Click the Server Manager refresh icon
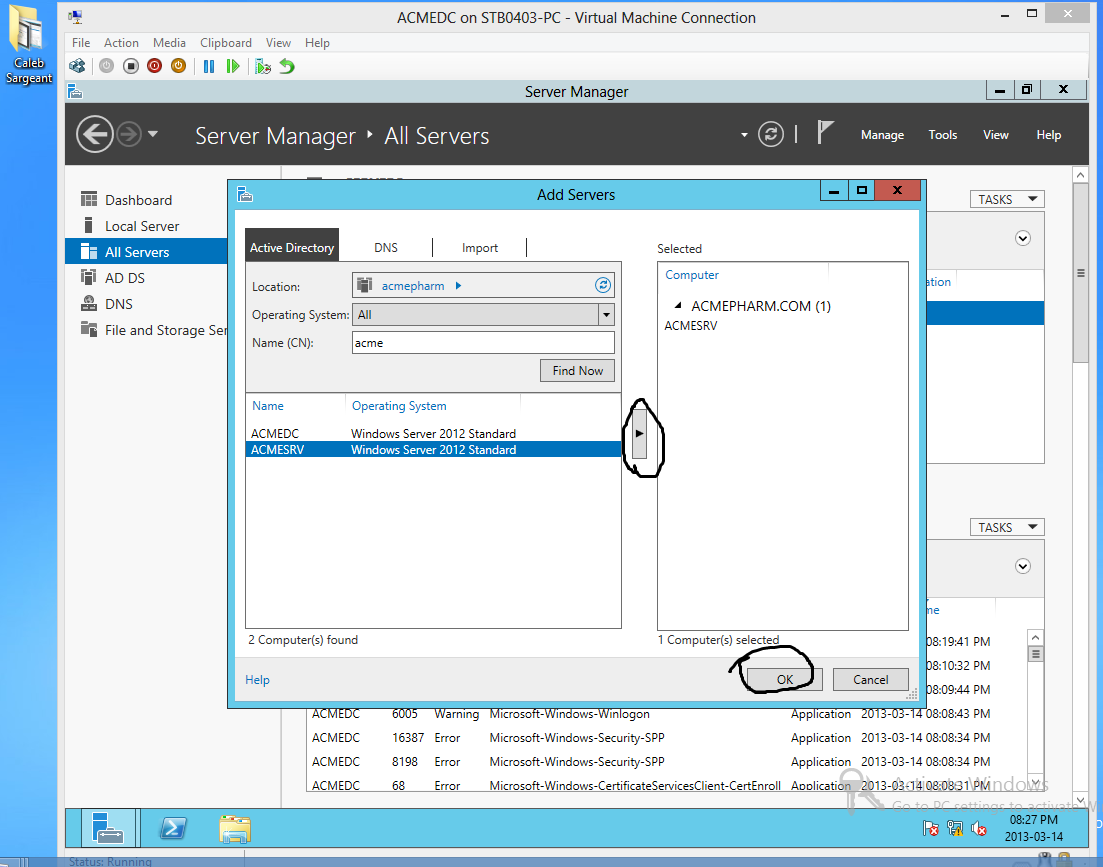Viewport: 1103px width, 867px height. click(771, 134)
